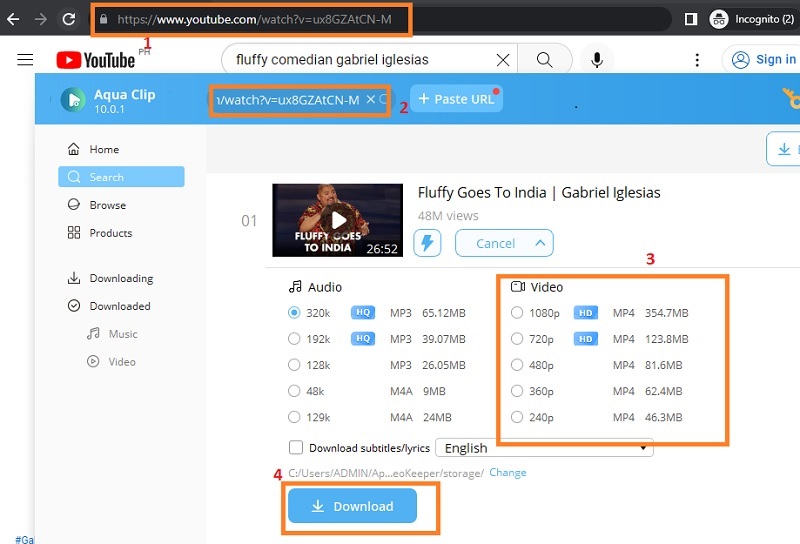Click the Downloading arrow icon
Image resolution: width=800 pixels, height=544 pixels.
[73, 278]
